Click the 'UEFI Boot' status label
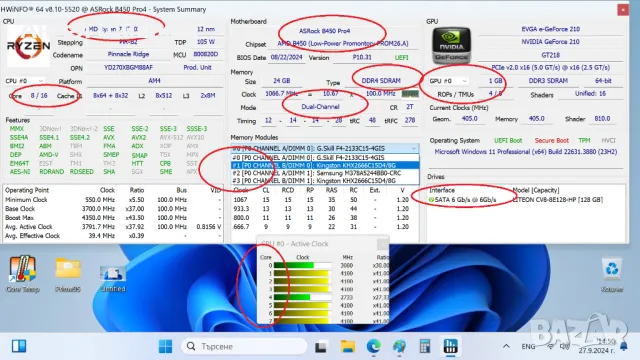The image size is (640, 360). [508, 140]
